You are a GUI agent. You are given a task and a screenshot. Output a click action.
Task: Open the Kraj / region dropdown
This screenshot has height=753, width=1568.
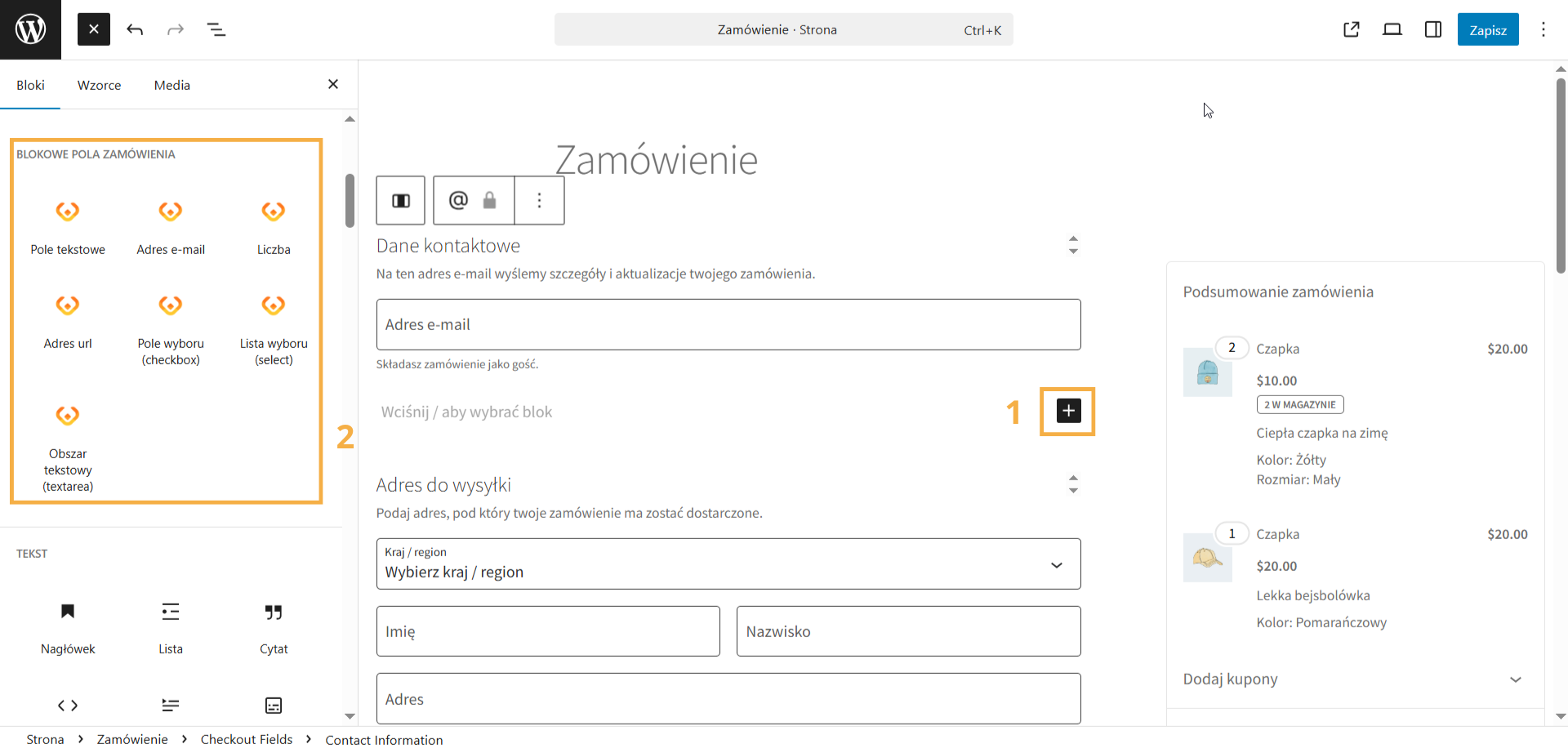coord(728,564)
